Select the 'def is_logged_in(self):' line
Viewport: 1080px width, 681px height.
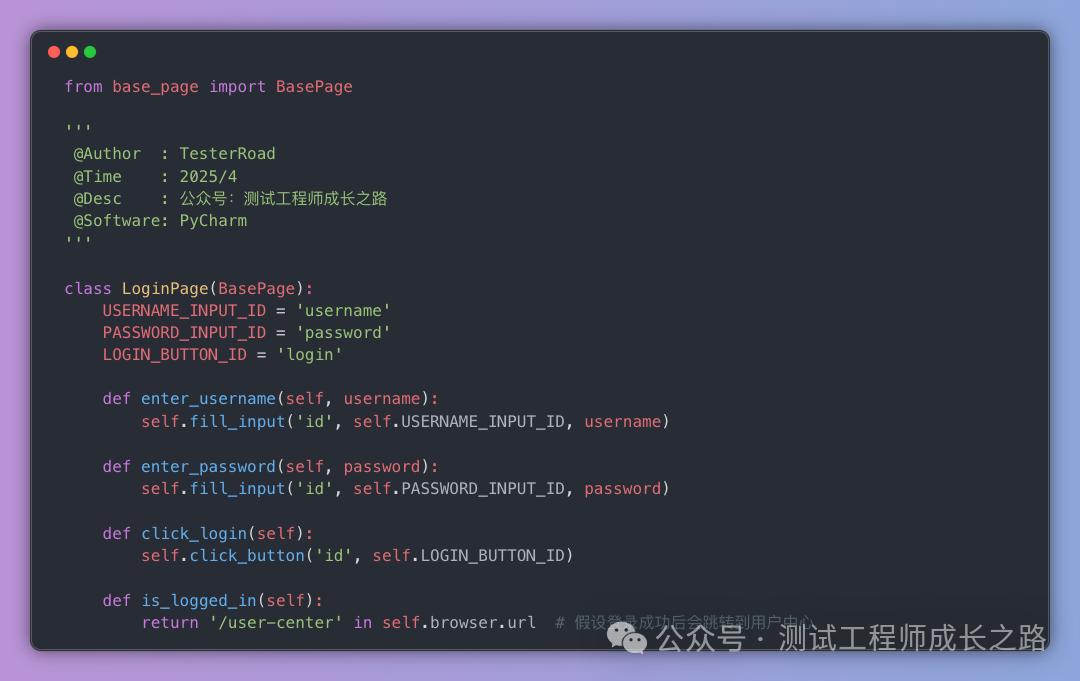click(x=213, y=600)
